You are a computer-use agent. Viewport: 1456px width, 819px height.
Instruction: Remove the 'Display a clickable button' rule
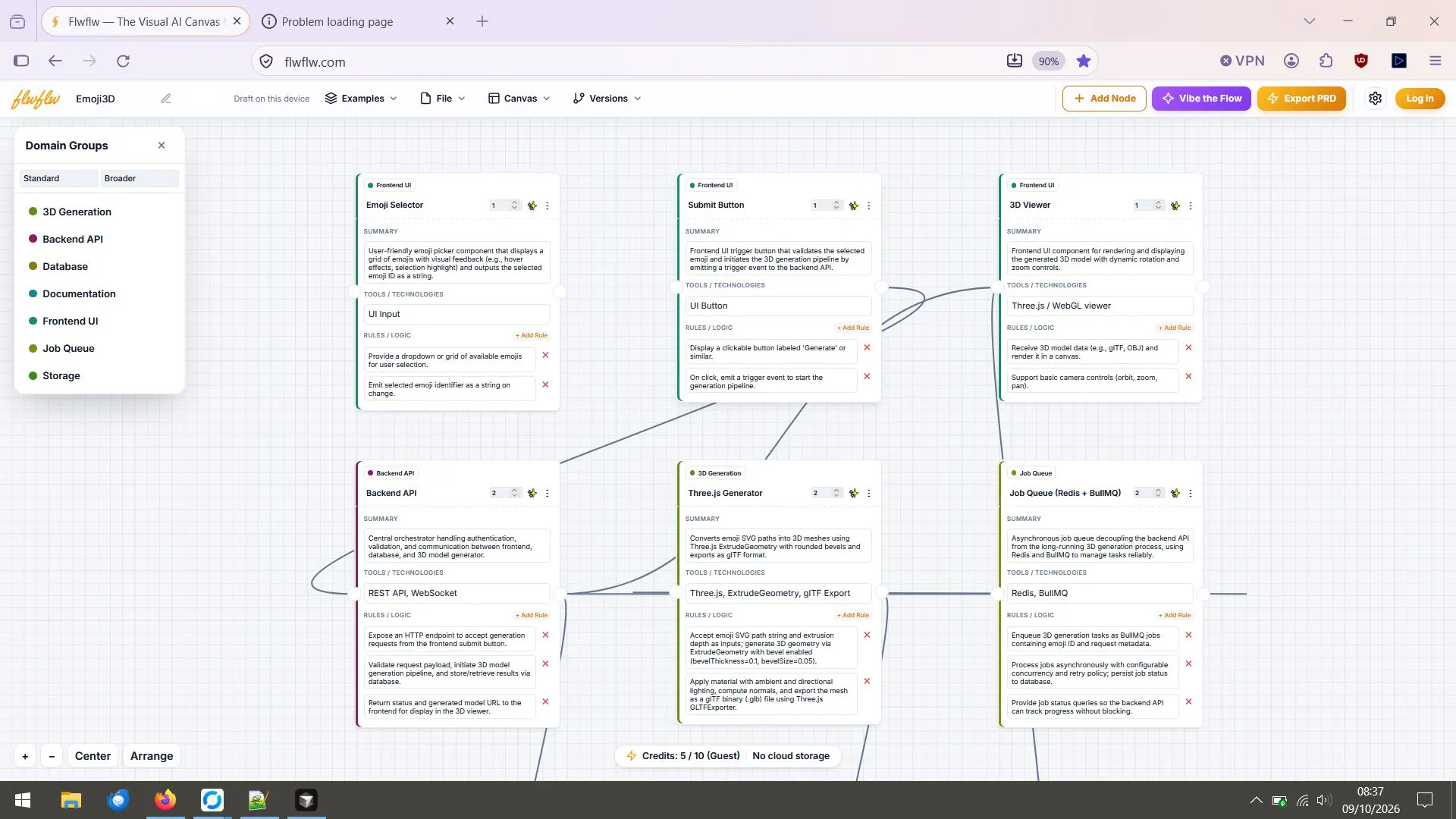click(x=867, y=347)
